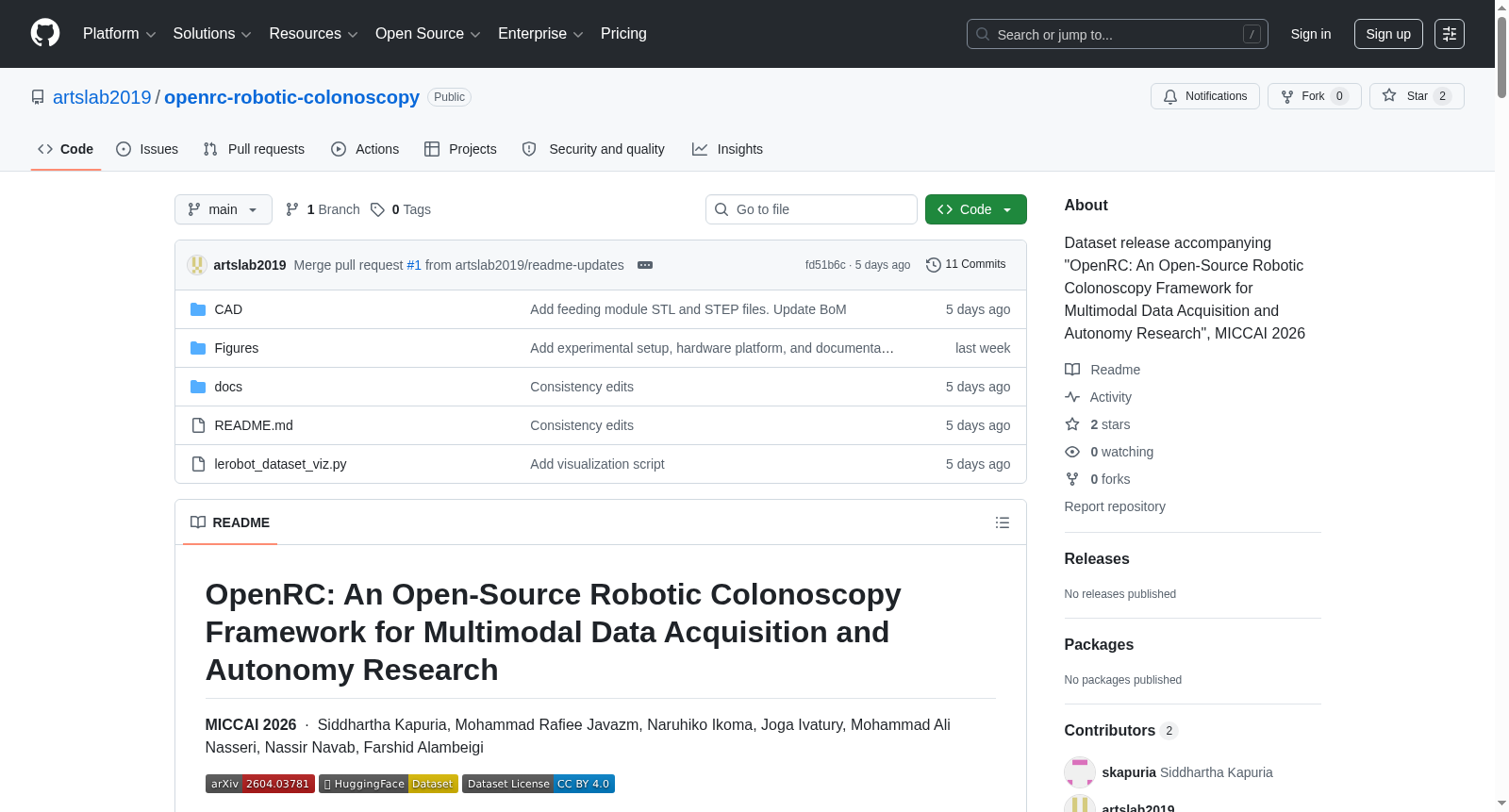This screenshot has width=1509, height=812.
Task: Open the 'Add visualization script' commit message
Action: tap(597, 464)
